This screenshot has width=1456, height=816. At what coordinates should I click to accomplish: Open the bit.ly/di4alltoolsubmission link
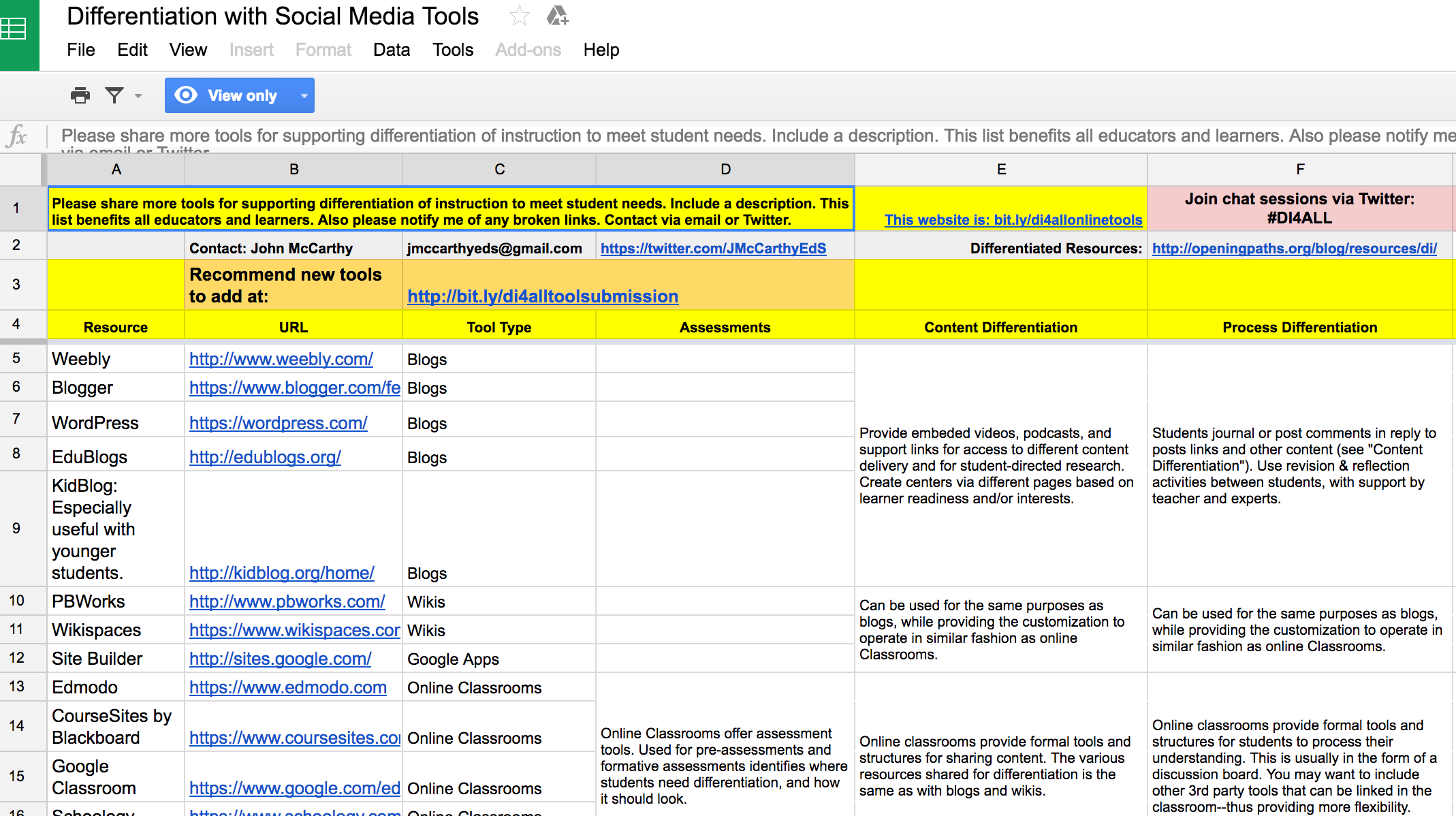(x=543, y=296)
